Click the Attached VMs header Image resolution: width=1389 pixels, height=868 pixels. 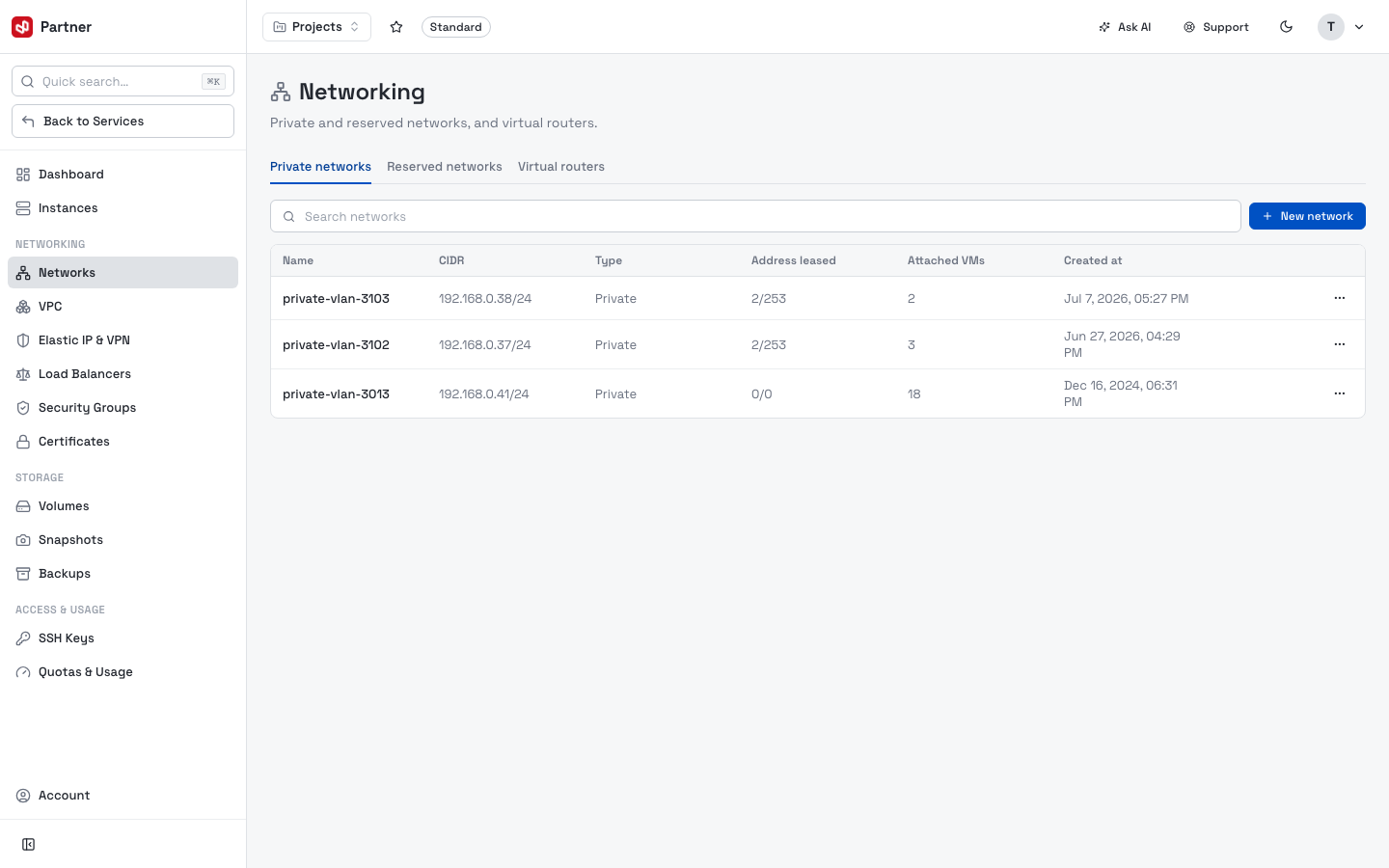946,260
